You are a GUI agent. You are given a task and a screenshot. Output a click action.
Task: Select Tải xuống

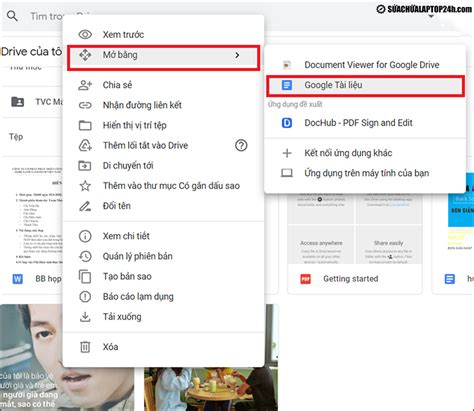click(x=163, y=317)
